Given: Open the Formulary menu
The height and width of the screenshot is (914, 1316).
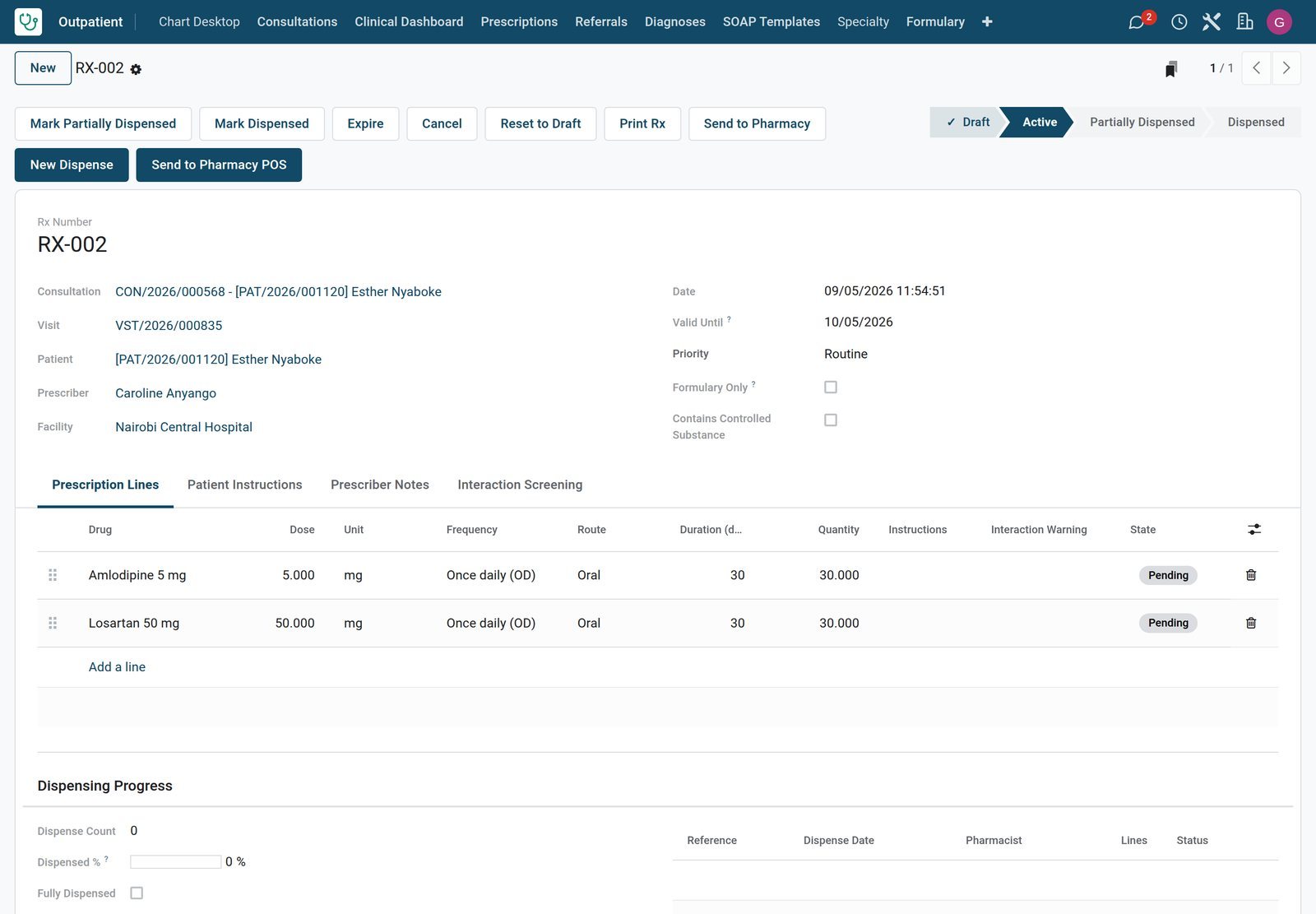Looking at the screenshot, I should click(x=935, y=21).
